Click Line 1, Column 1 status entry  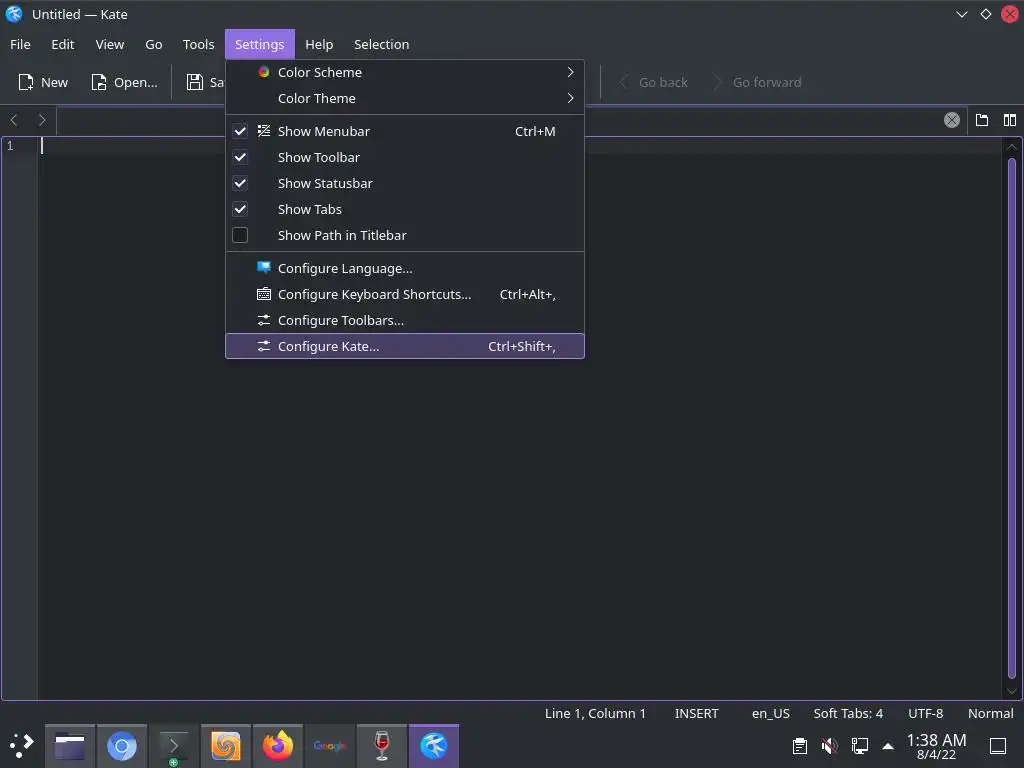pyautogui.click(x=595, y=714)
